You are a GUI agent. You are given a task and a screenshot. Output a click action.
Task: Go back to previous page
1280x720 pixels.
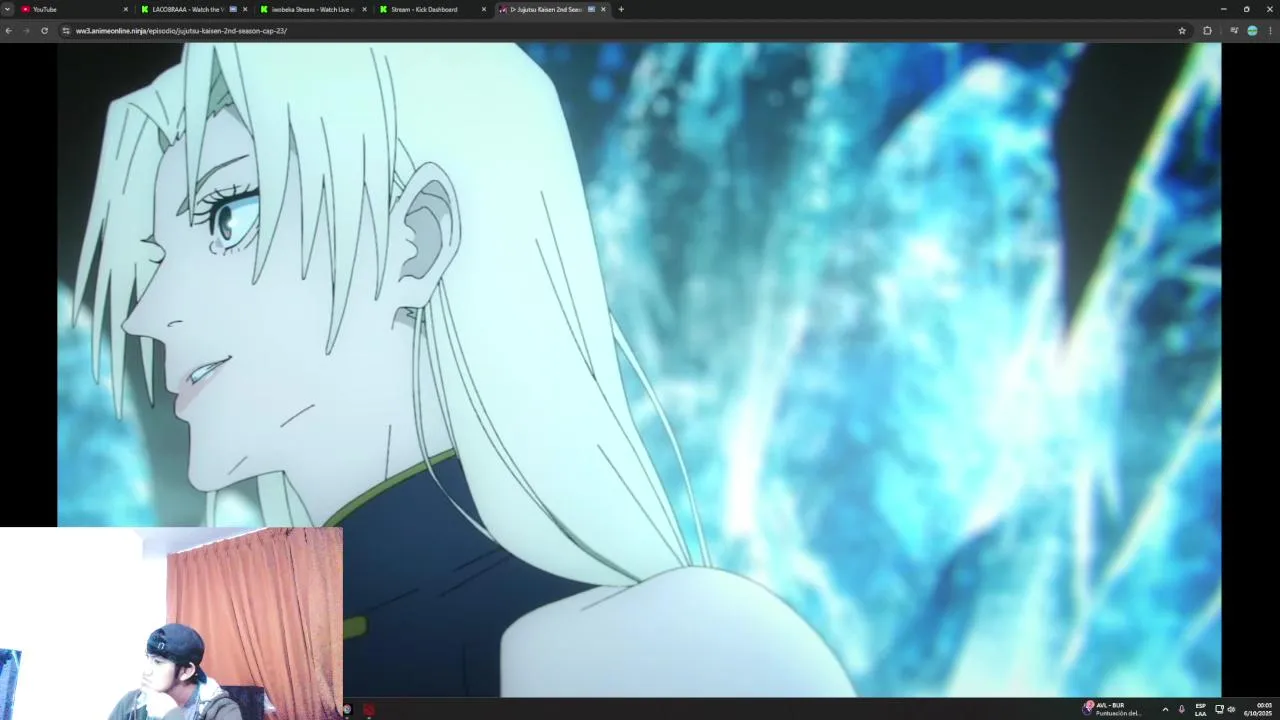8,30
